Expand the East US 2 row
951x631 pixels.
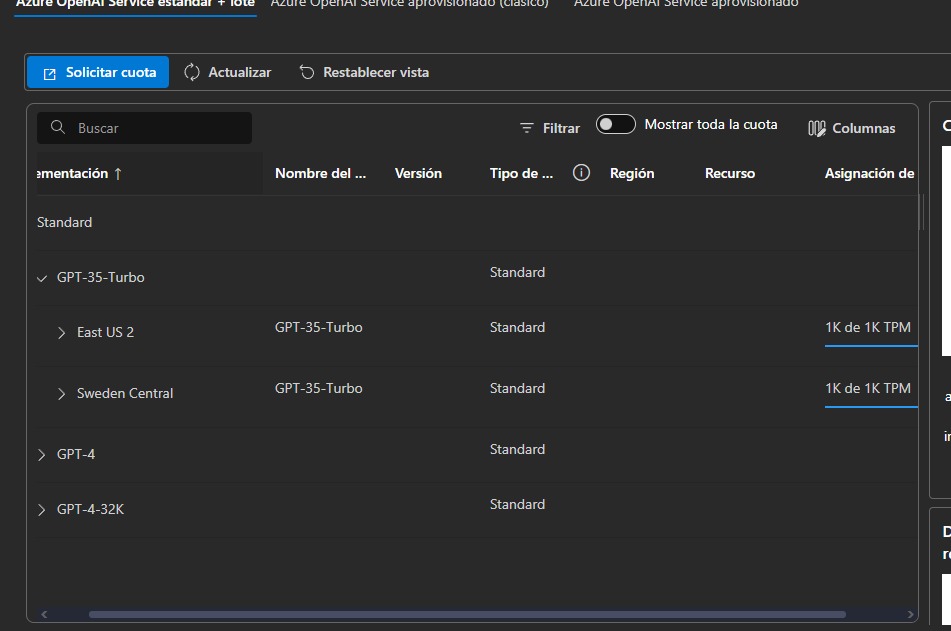click(61, 332)
